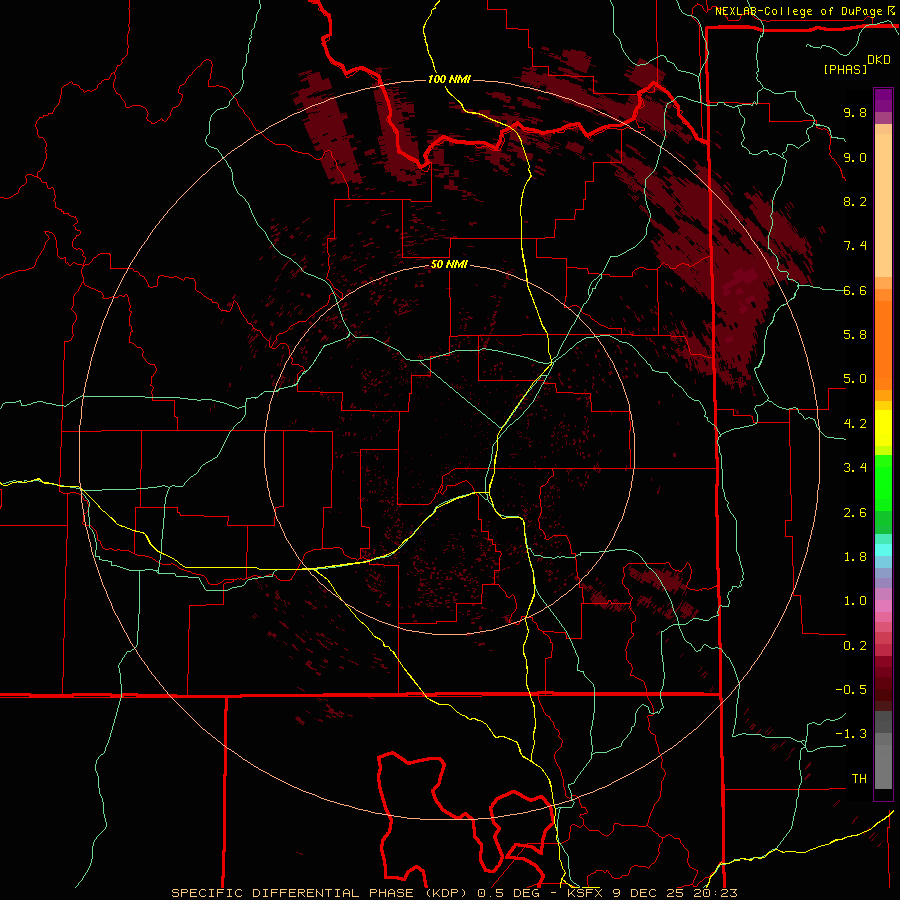Pick the yellow color bar segment
900x900 pixels.
(883, 428)
